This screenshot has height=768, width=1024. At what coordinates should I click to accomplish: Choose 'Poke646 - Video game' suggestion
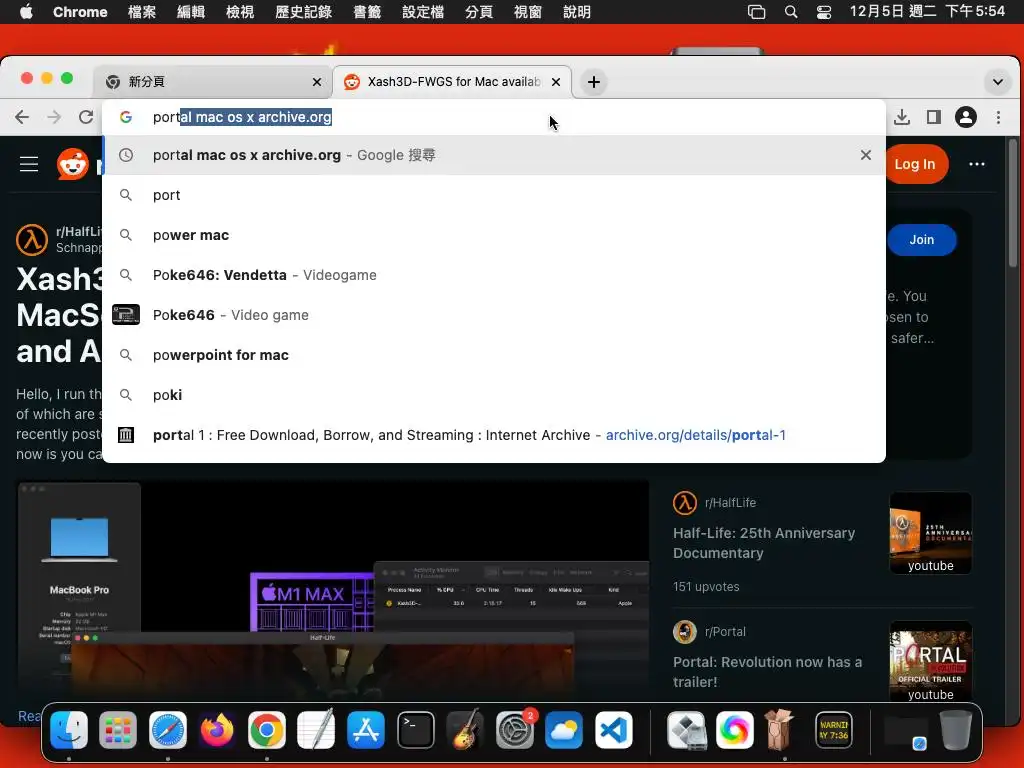point(493,315)
